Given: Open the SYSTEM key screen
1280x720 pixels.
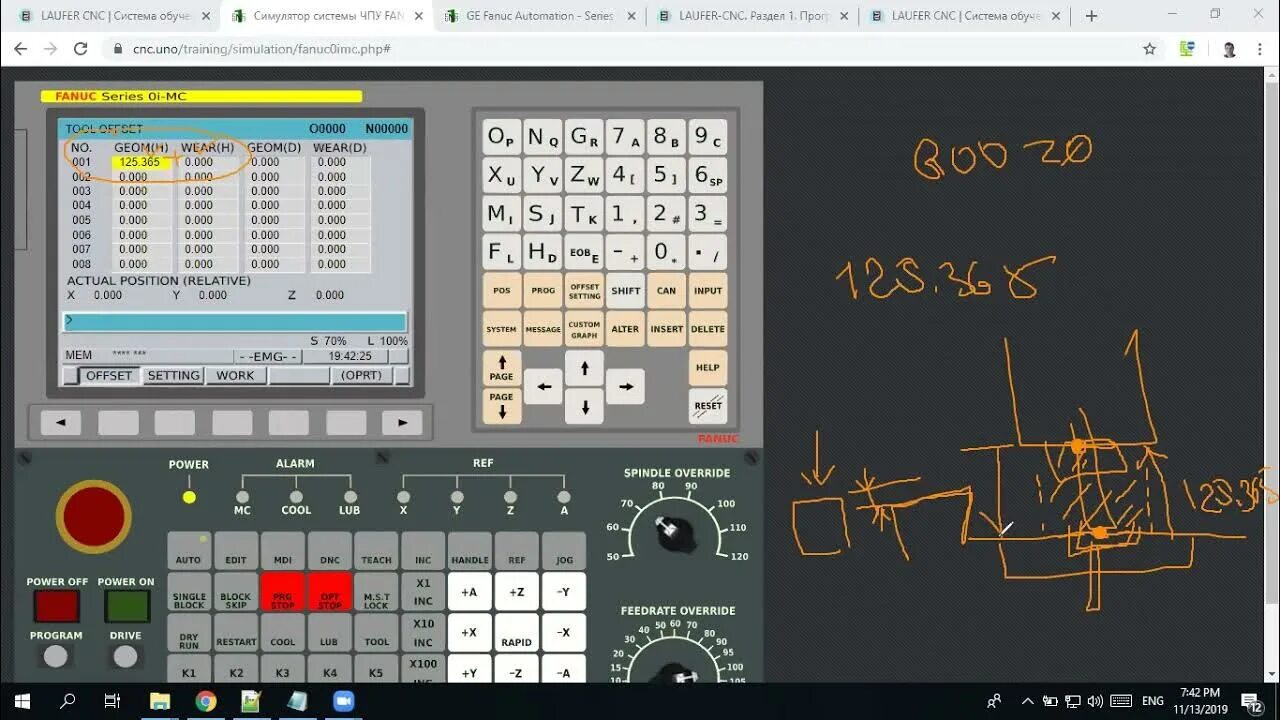Looking at the screenshot, I should pos(502,329).
